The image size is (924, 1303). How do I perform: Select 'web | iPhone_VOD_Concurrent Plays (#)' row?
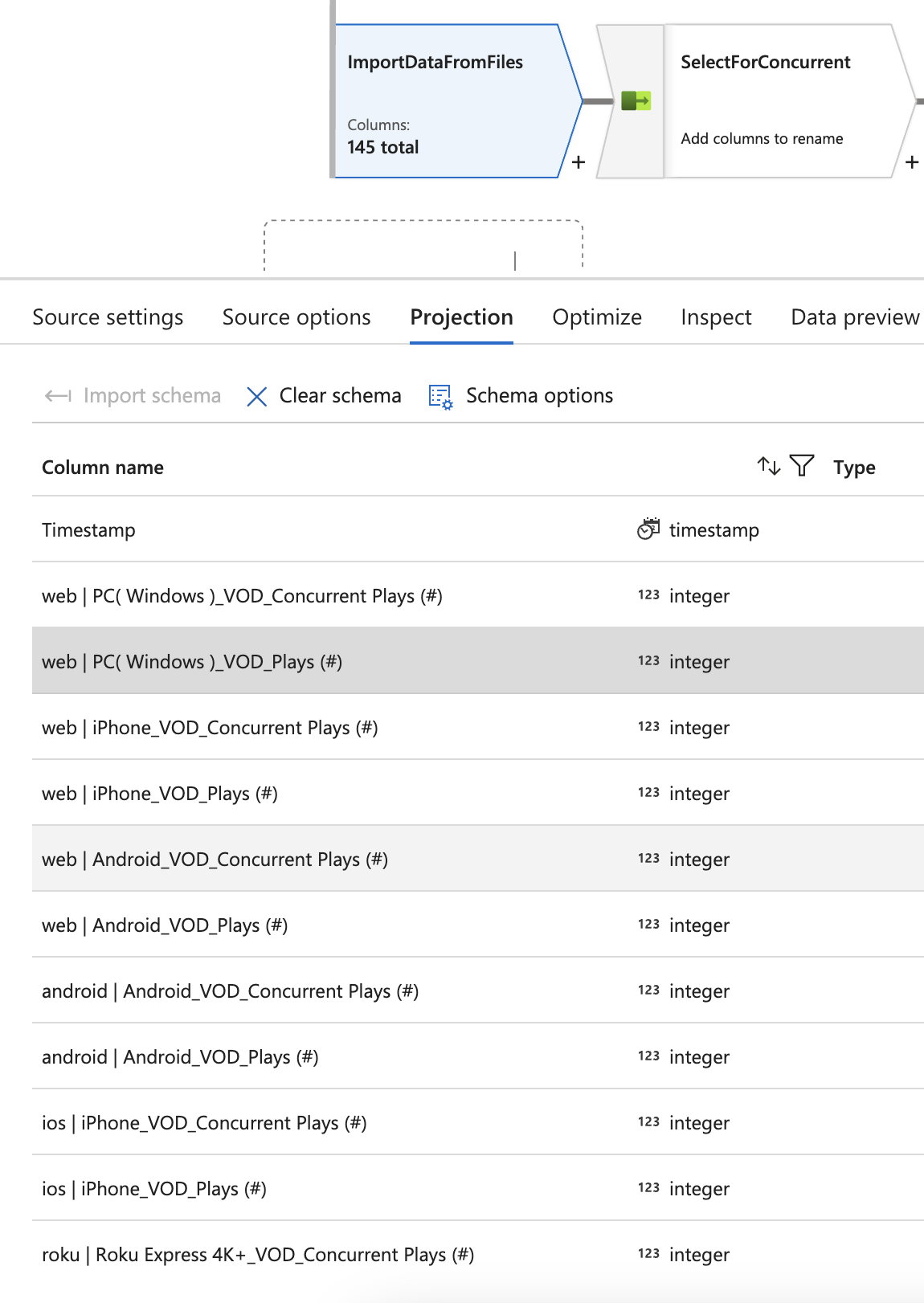[478, 727]
